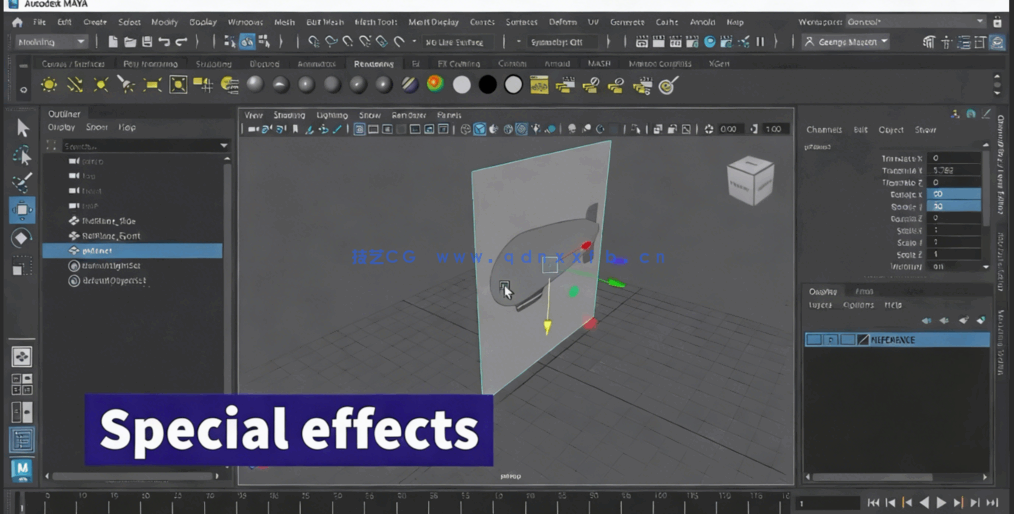Click the undo arrow icon
1014x514 pixels.
164,42
